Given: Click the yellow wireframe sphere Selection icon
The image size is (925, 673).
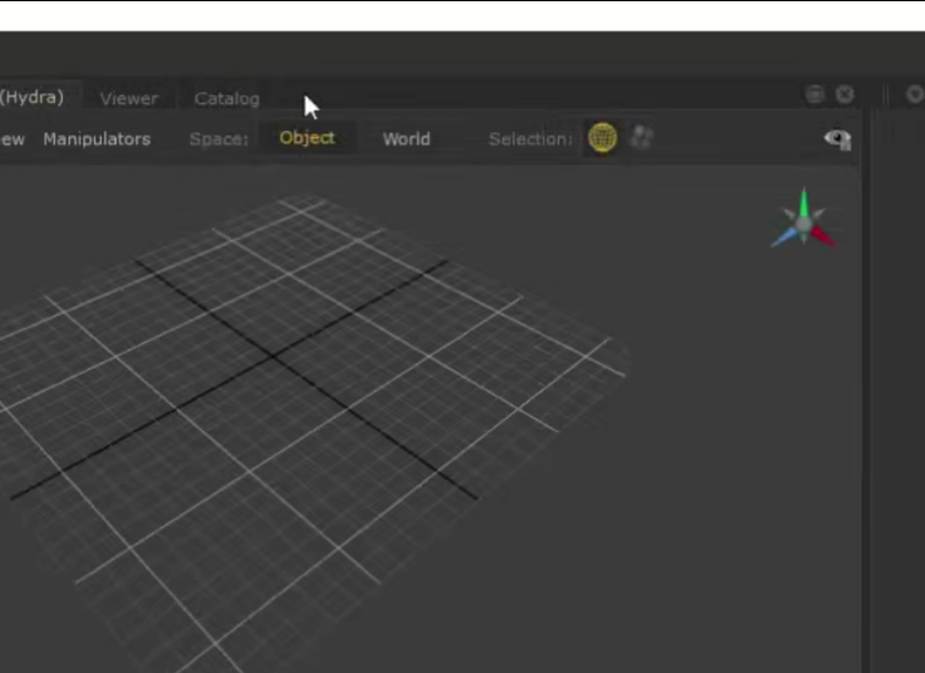Looking at the screenshot, I should click(x=602, y=138).
